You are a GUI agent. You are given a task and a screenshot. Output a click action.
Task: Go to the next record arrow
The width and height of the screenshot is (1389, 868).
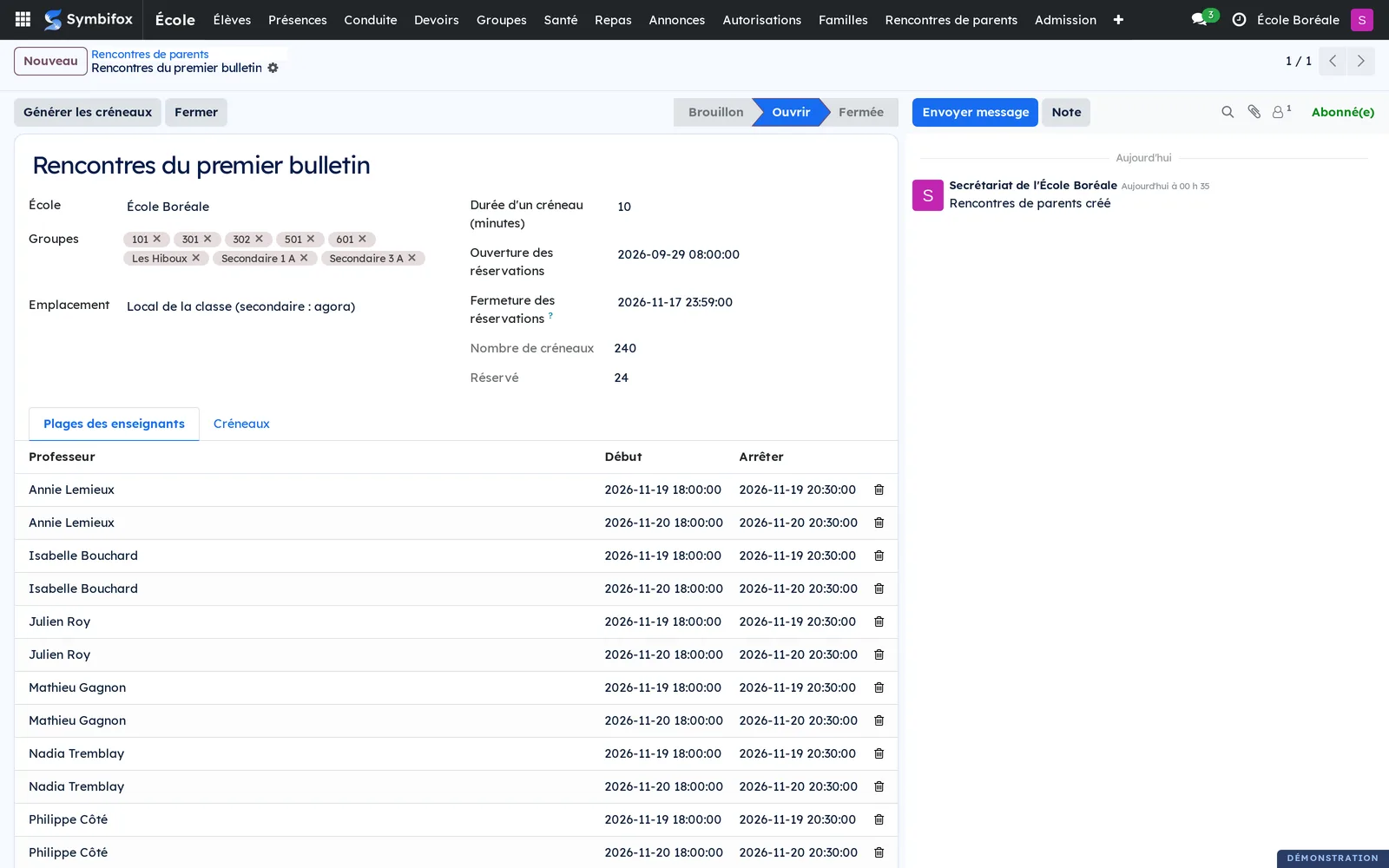click(1360, 61)
